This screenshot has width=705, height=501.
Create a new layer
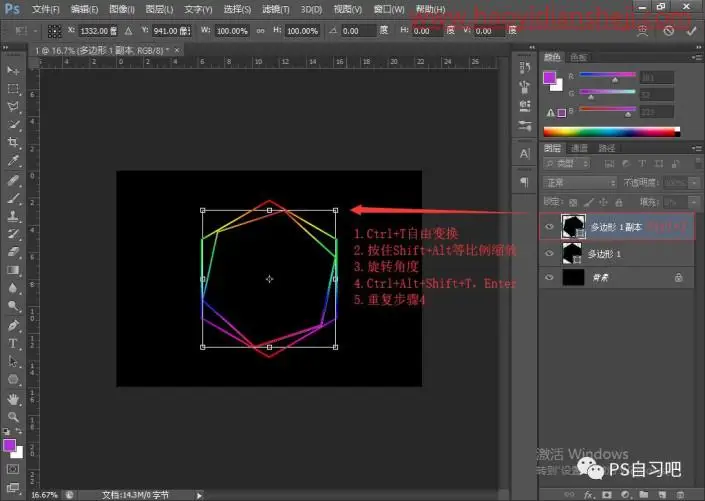coord(662,494)
